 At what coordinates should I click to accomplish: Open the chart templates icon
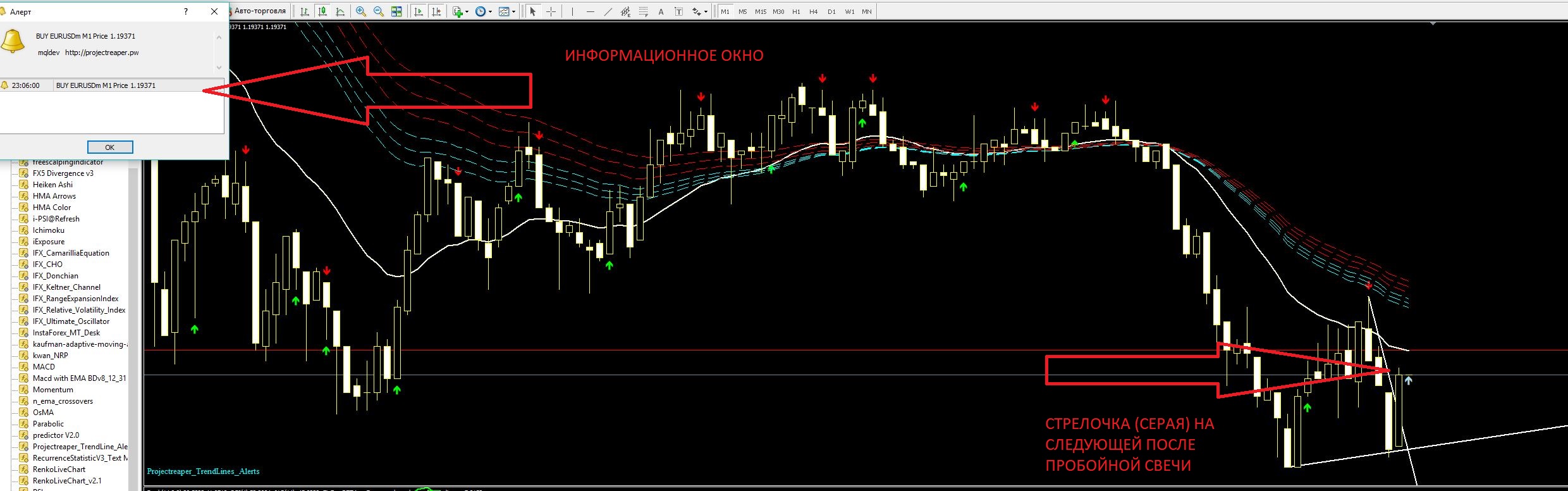504,11
